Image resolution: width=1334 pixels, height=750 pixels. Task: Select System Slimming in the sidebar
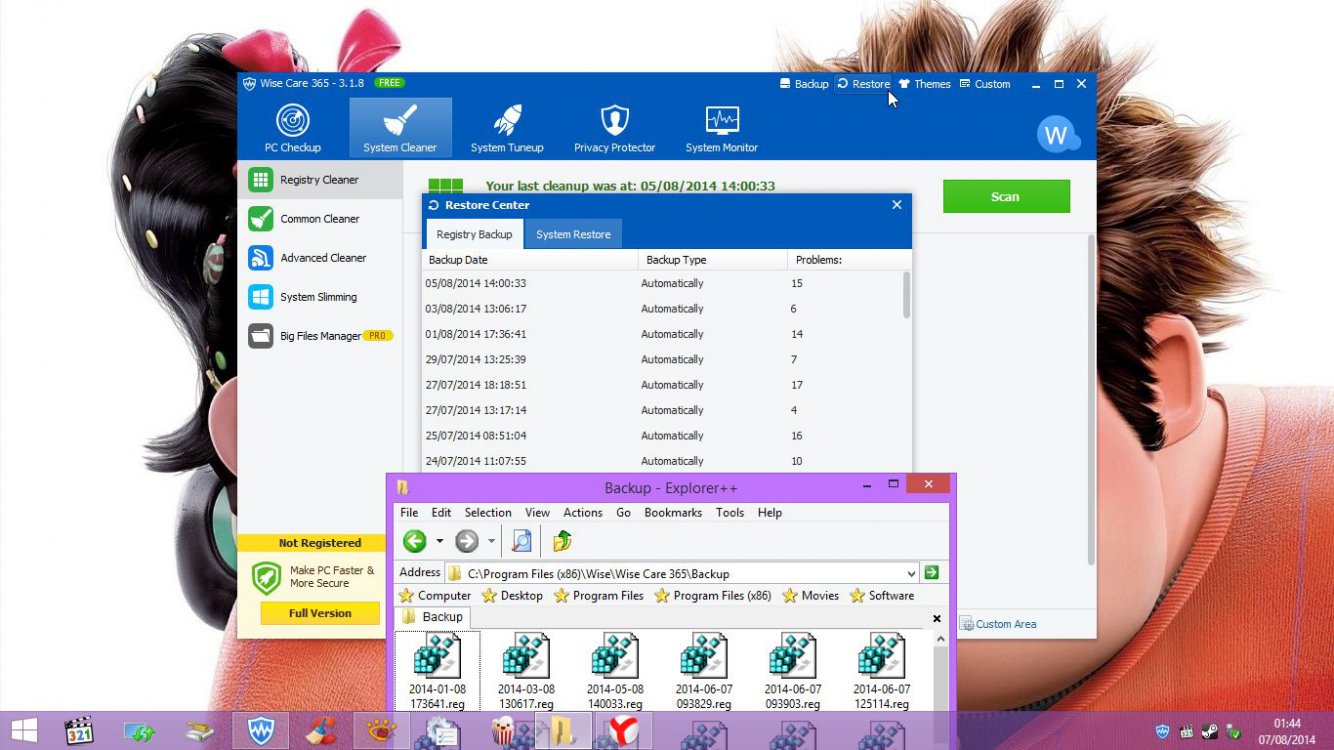(x=319, y=297)
